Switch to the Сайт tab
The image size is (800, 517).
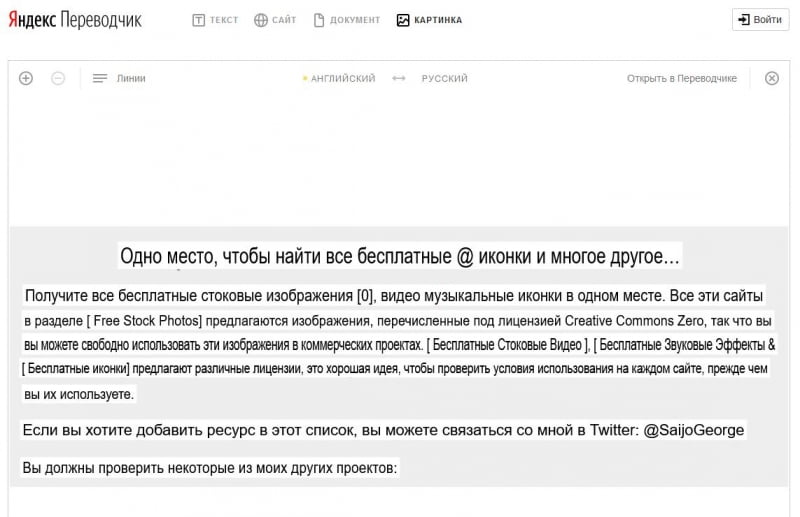(275, 20)
